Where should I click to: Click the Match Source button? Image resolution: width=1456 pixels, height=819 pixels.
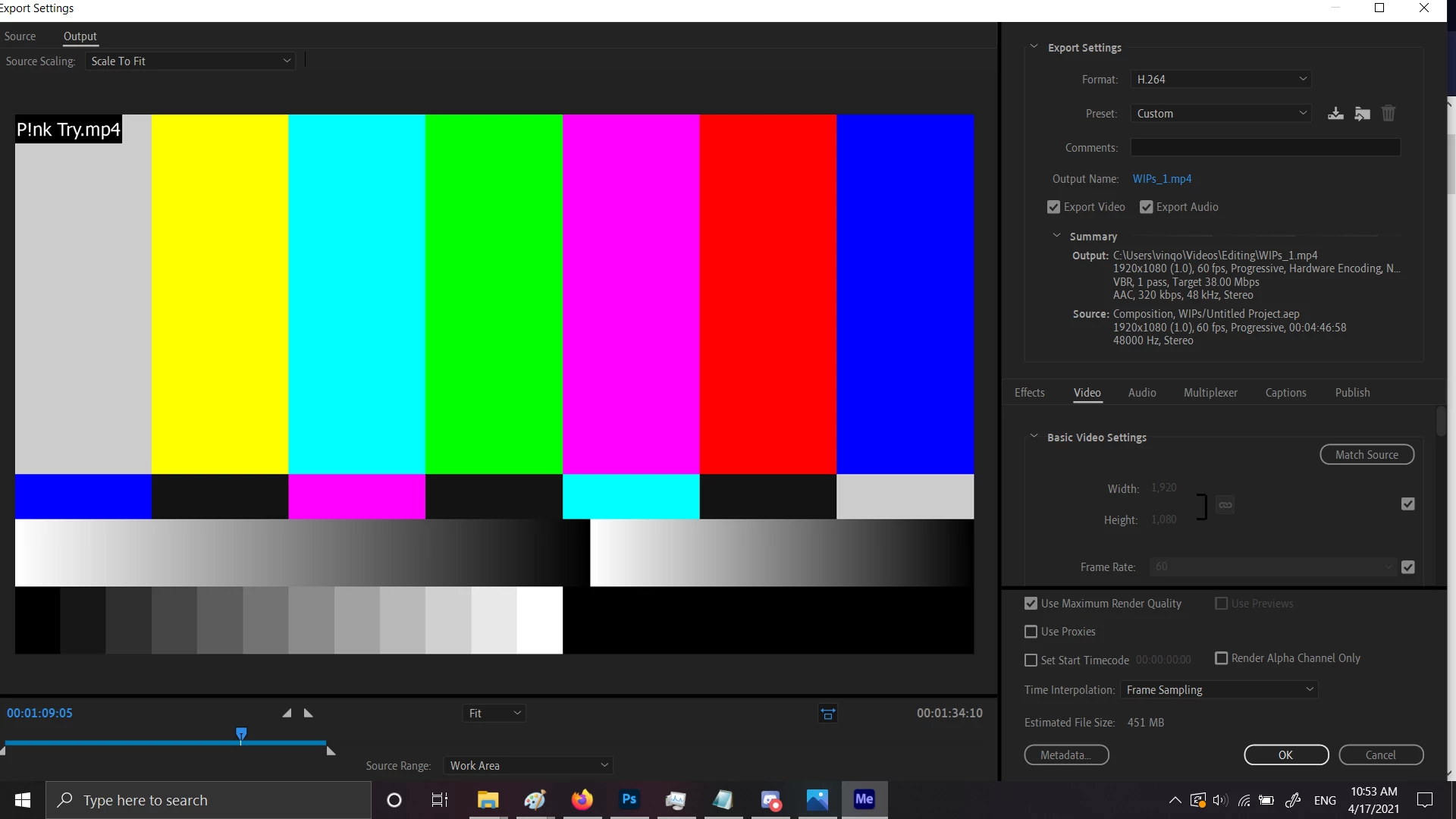tap(1367, 455)
